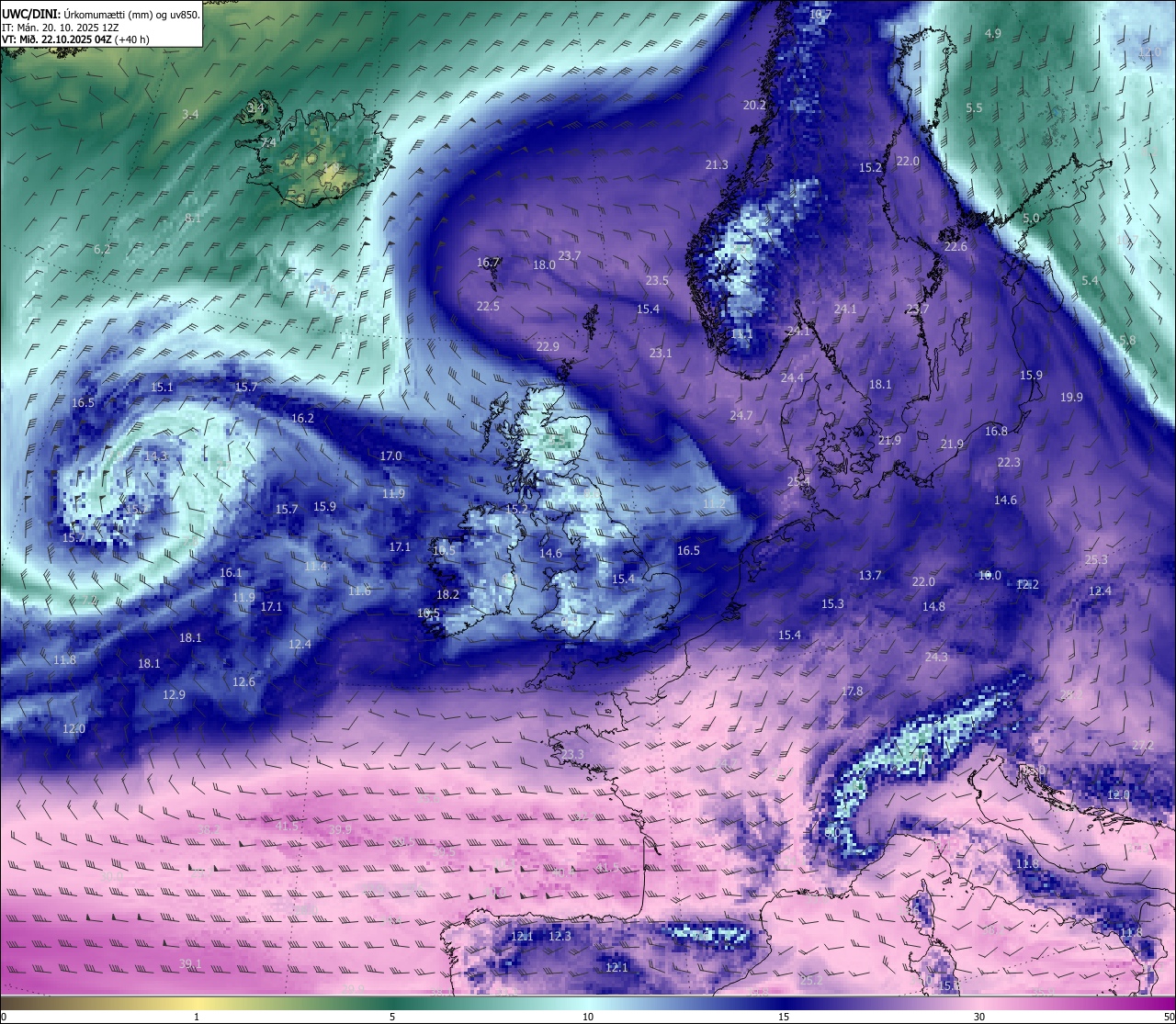This screenshot has height=1024, width=1176.
Task: Click the map value 24.7
Action: click(741, 415)
